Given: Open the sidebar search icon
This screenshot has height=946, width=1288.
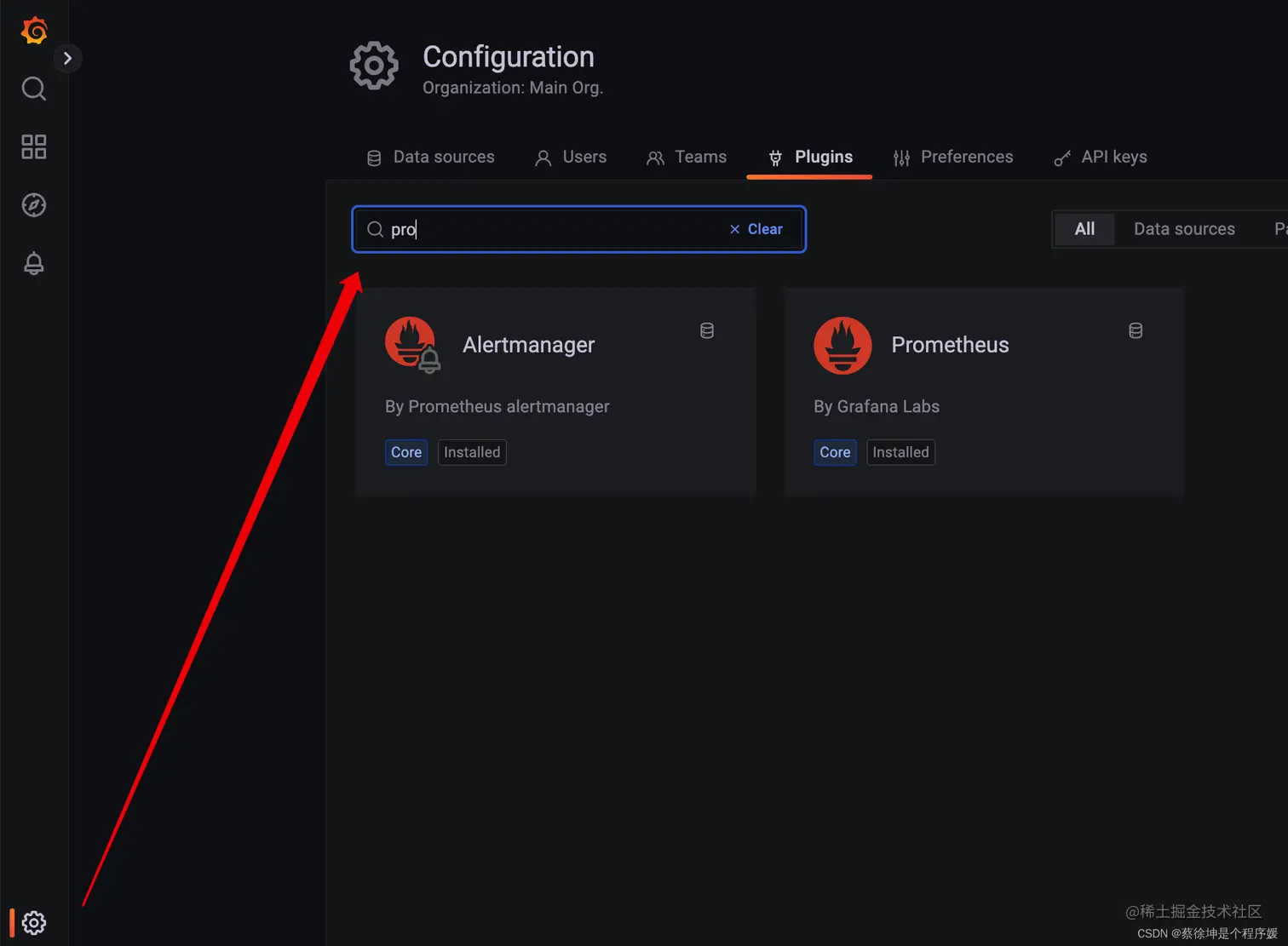Looking at the screenshot, I should tap(34, 89).
